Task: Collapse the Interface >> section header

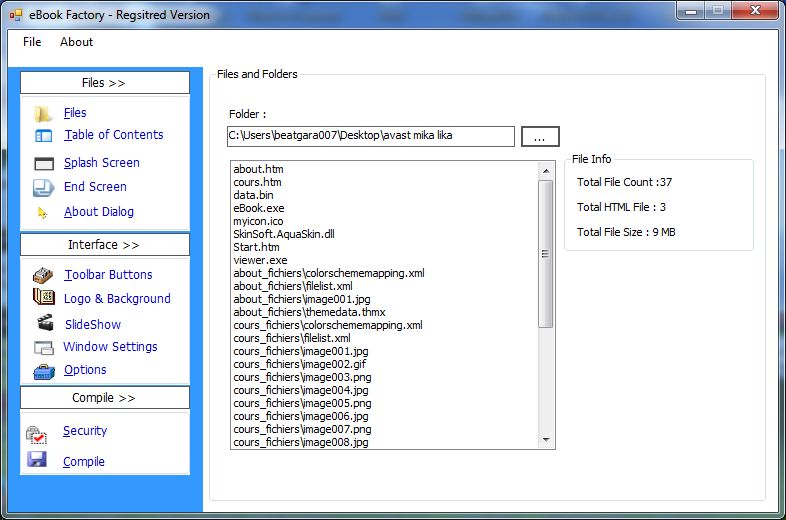Action: click(105, 245)
